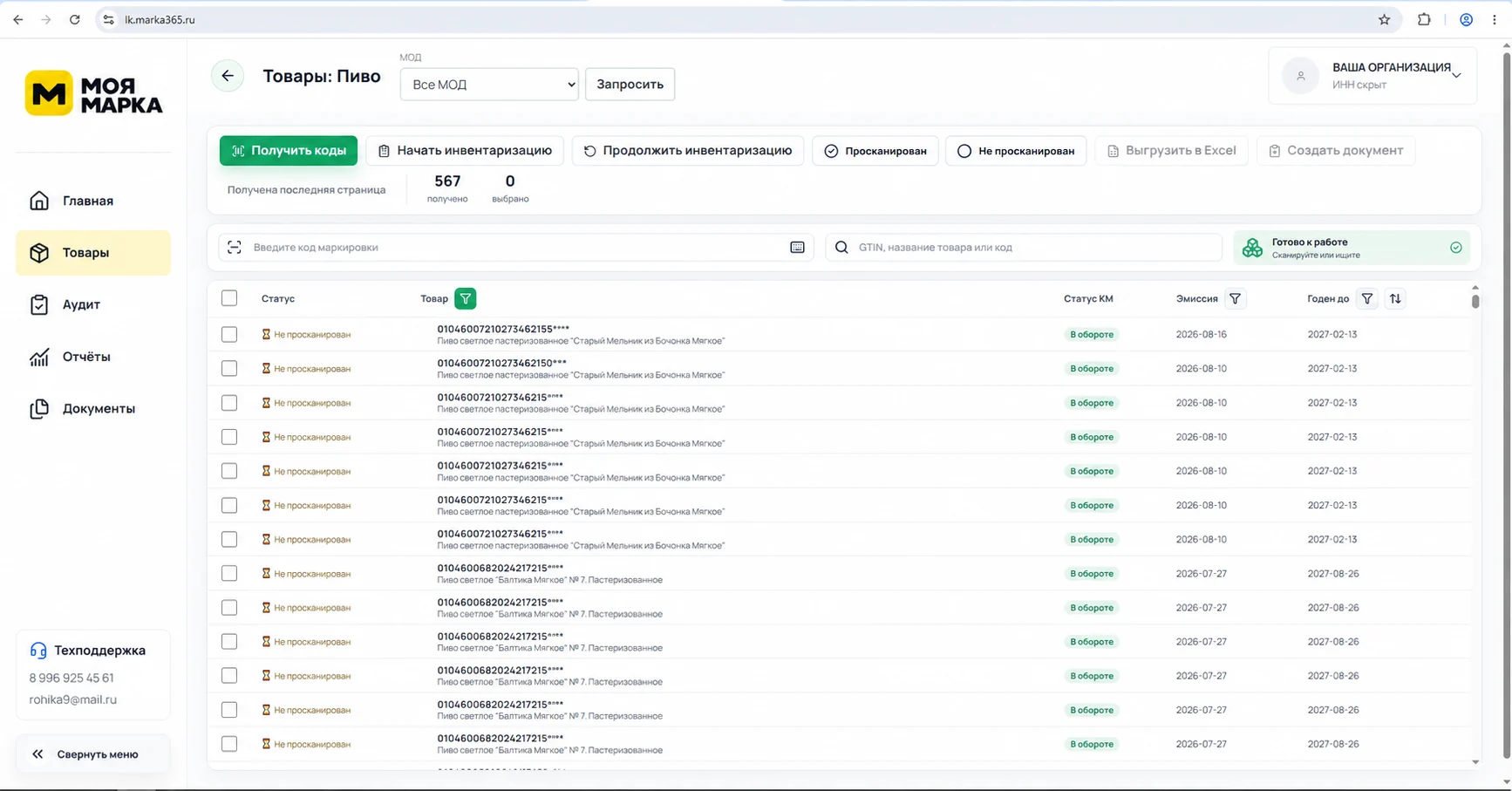Image resolution: width=1512 pixels, height=791 pixels.
Task: Click support email rohika9@mail.ru
Action: click(x=72, y=699)
